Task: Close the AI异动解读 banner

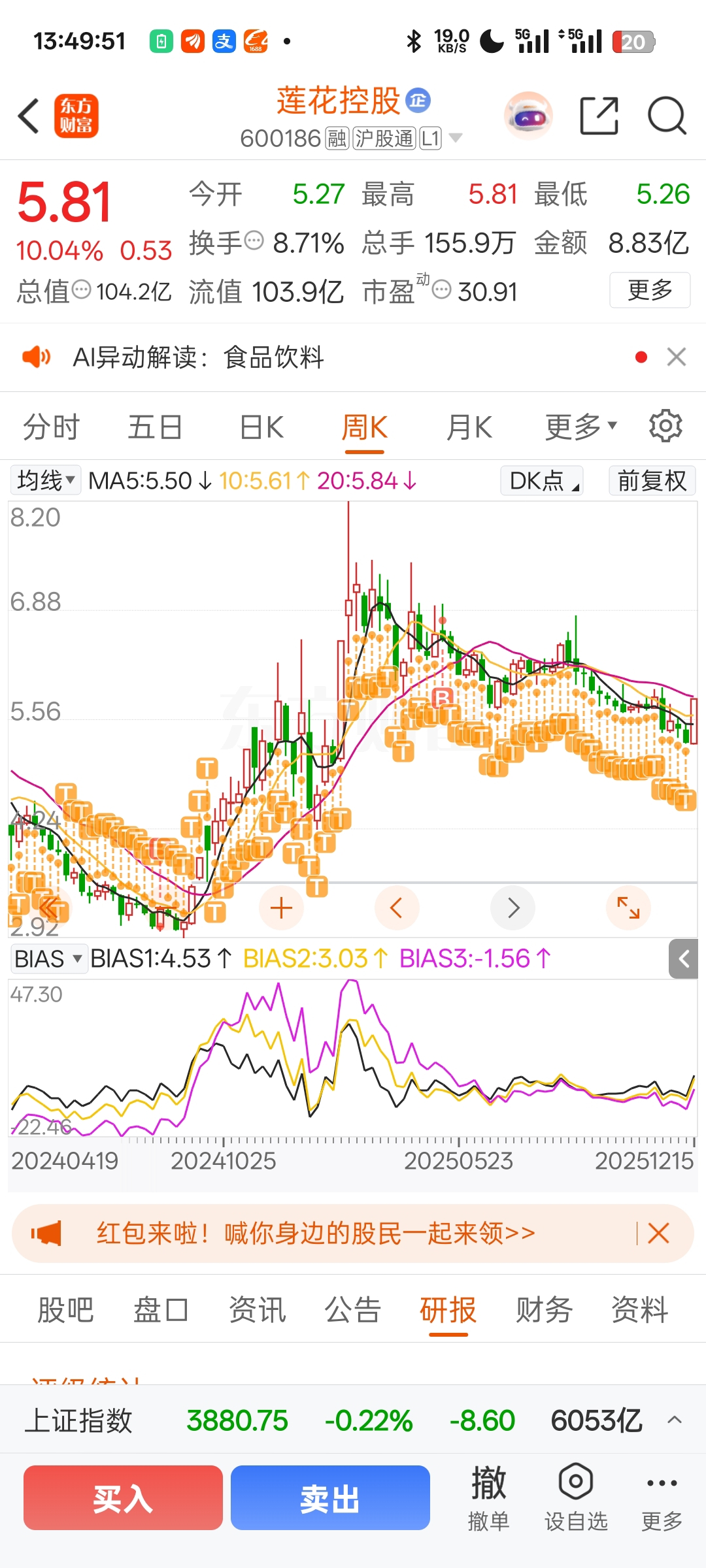Action: pos(677,357)
